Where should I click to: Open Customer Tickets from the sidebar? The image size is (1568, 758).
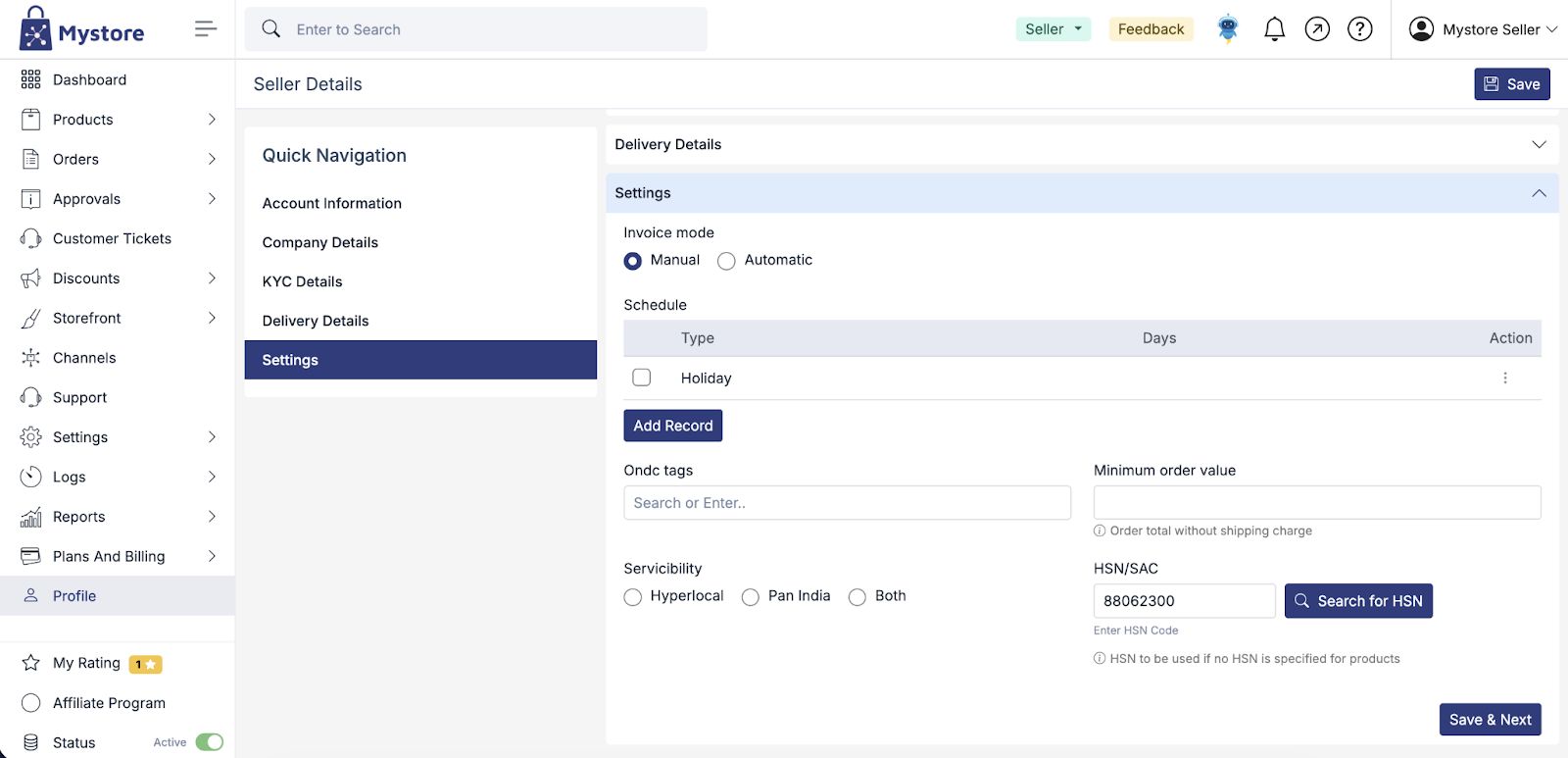[x=112, y=238]
